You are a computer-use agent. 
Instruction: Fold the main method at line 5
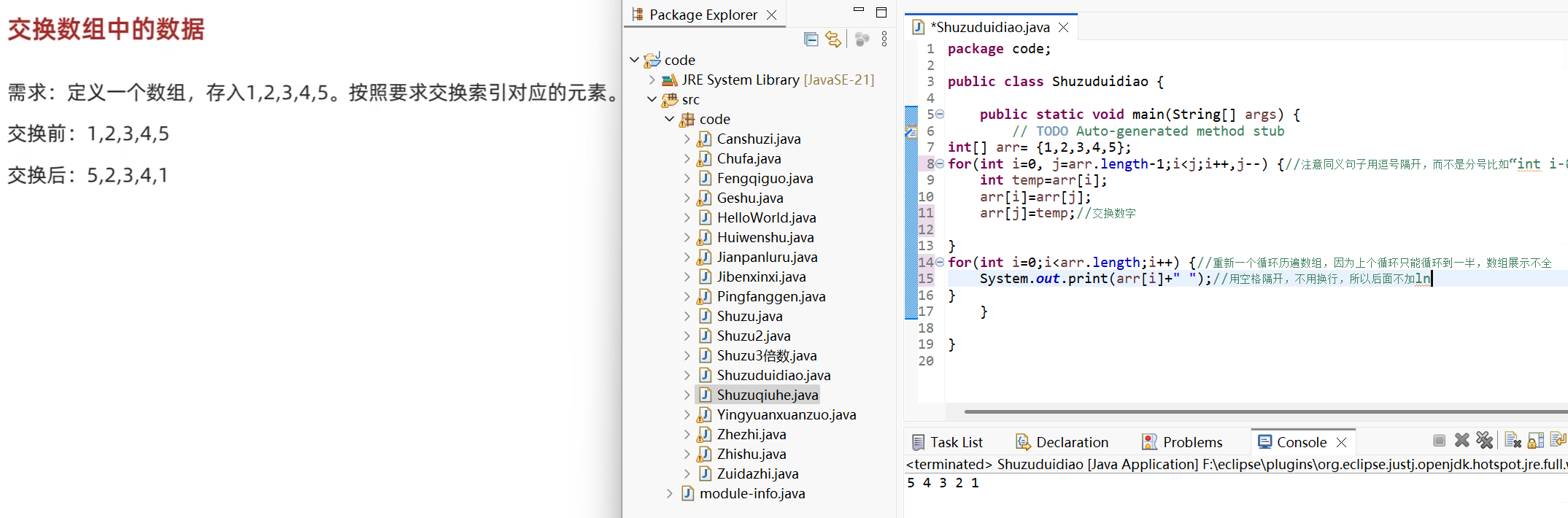click(x=940, y=114)
